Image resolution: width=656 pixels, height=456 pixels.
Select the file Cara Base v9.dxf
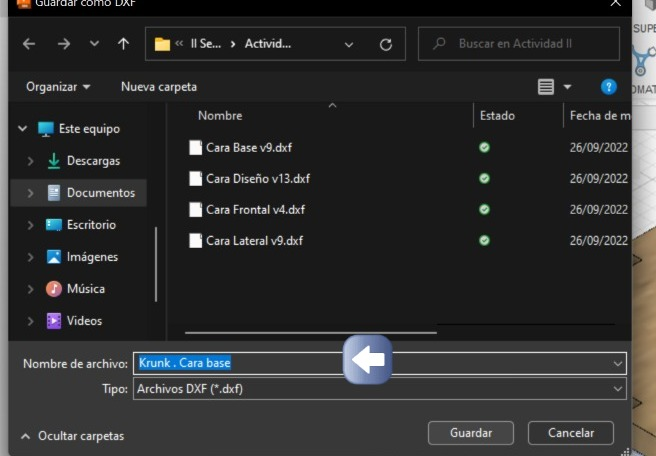coord(249,148)
